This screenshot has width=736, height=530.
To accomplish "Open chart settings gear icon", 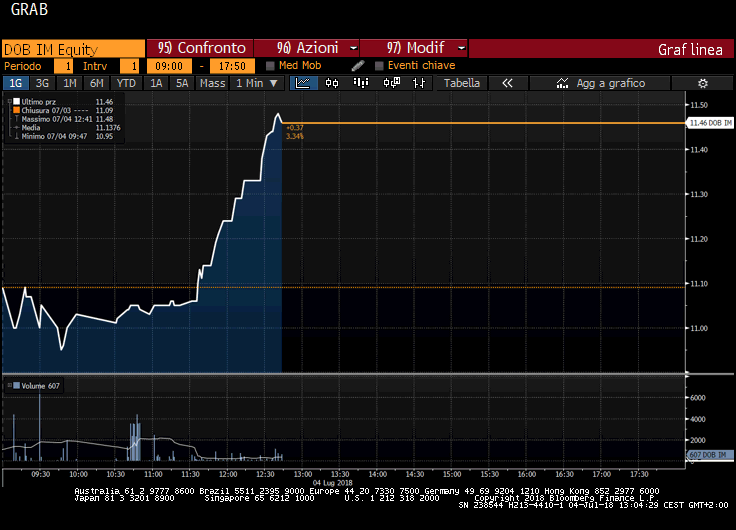I will point(702,83).
